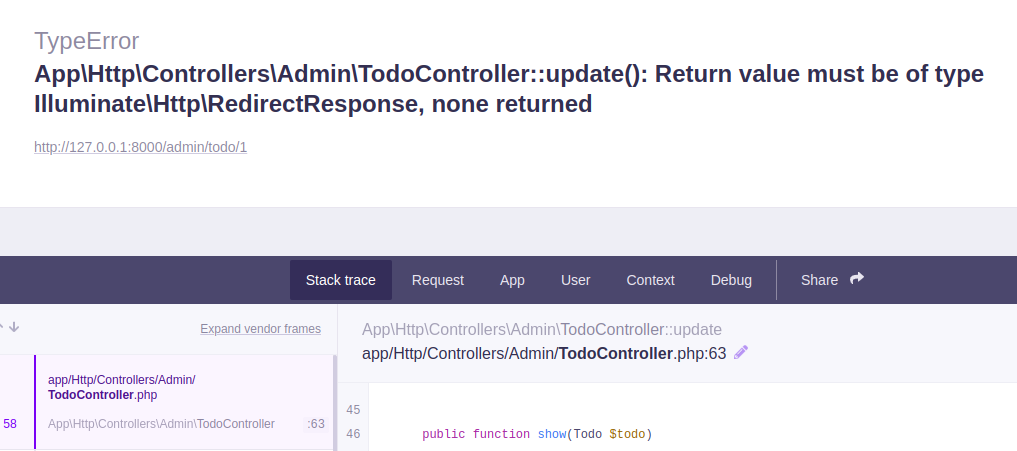The height and width of the screenshot is (451, 1017).
Task: Click the down arrow for next frame
Action: pos(15,327)
